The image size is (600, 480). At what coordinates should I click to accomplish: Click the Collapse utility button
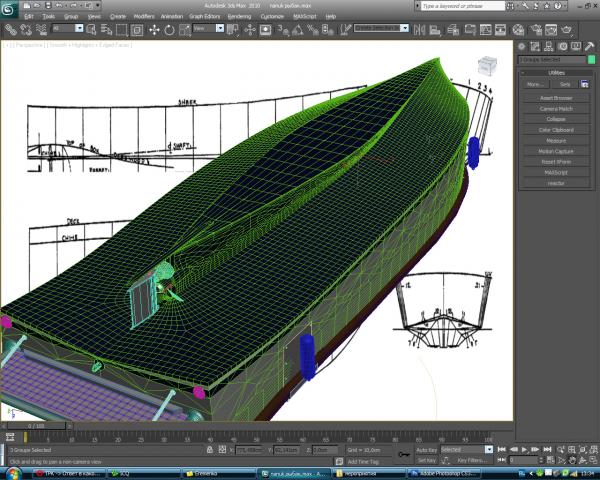[556, 119]
